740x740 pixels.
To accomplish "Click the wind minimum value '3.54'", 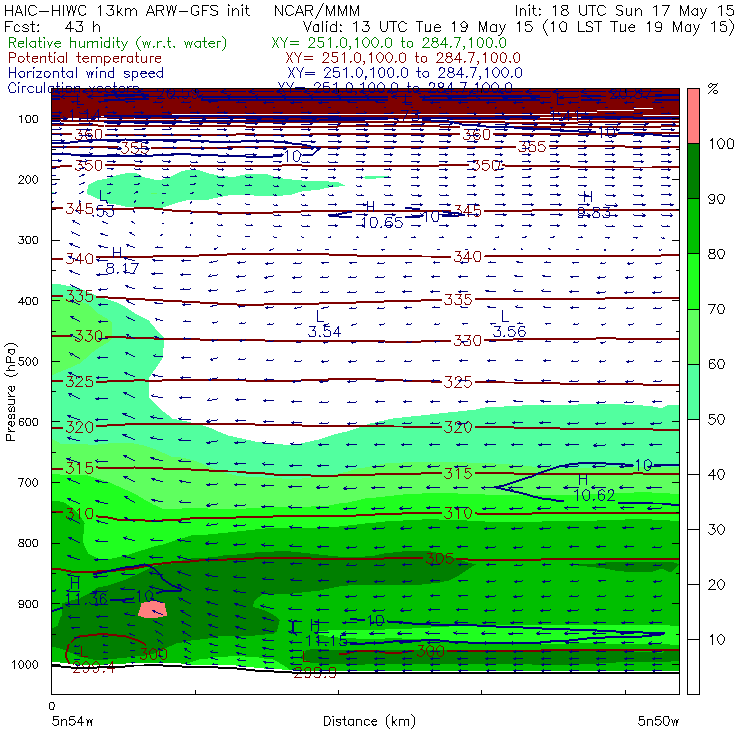I will [324, 332].
